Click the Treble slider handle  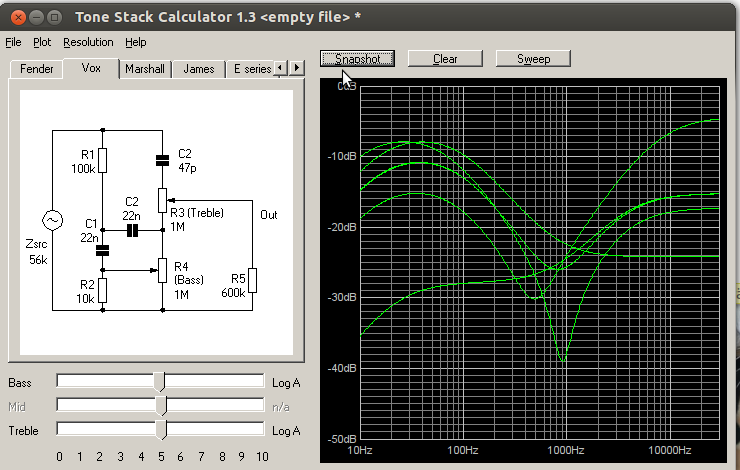click(x=161, y=429)
